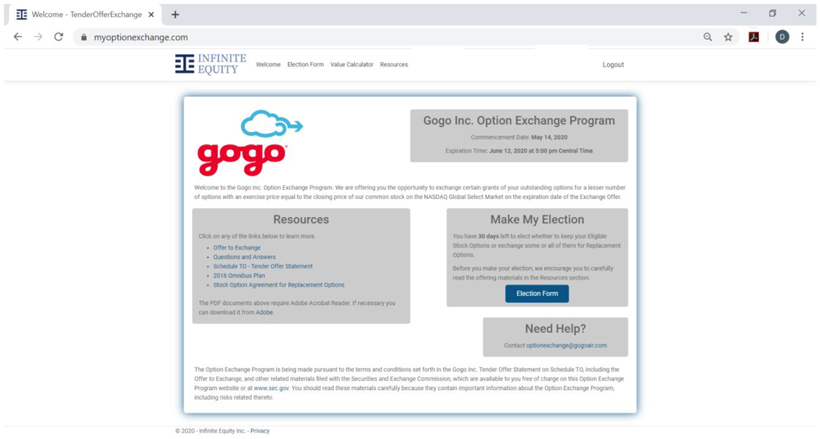Open the Adobe Acrobat extension icon

pos(754,37)
